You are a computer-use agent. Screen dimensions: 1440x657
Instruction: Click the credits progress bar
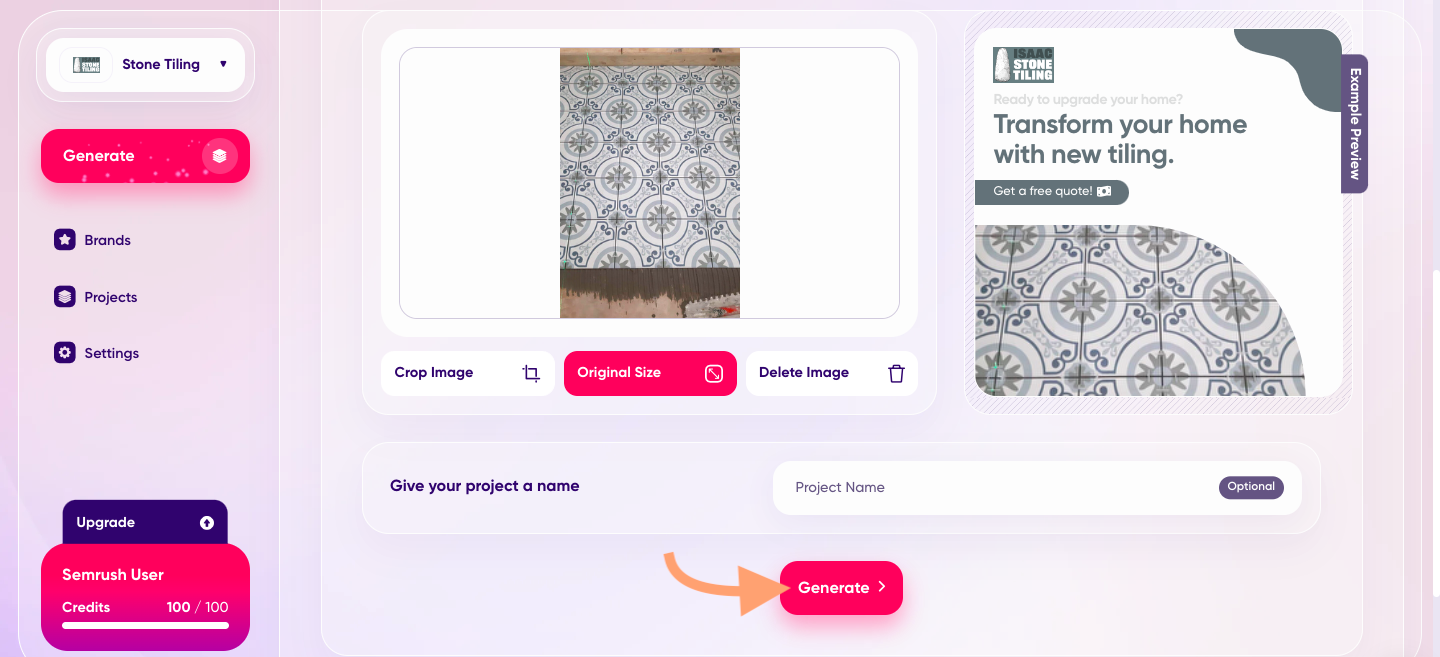tap(145, 626)
